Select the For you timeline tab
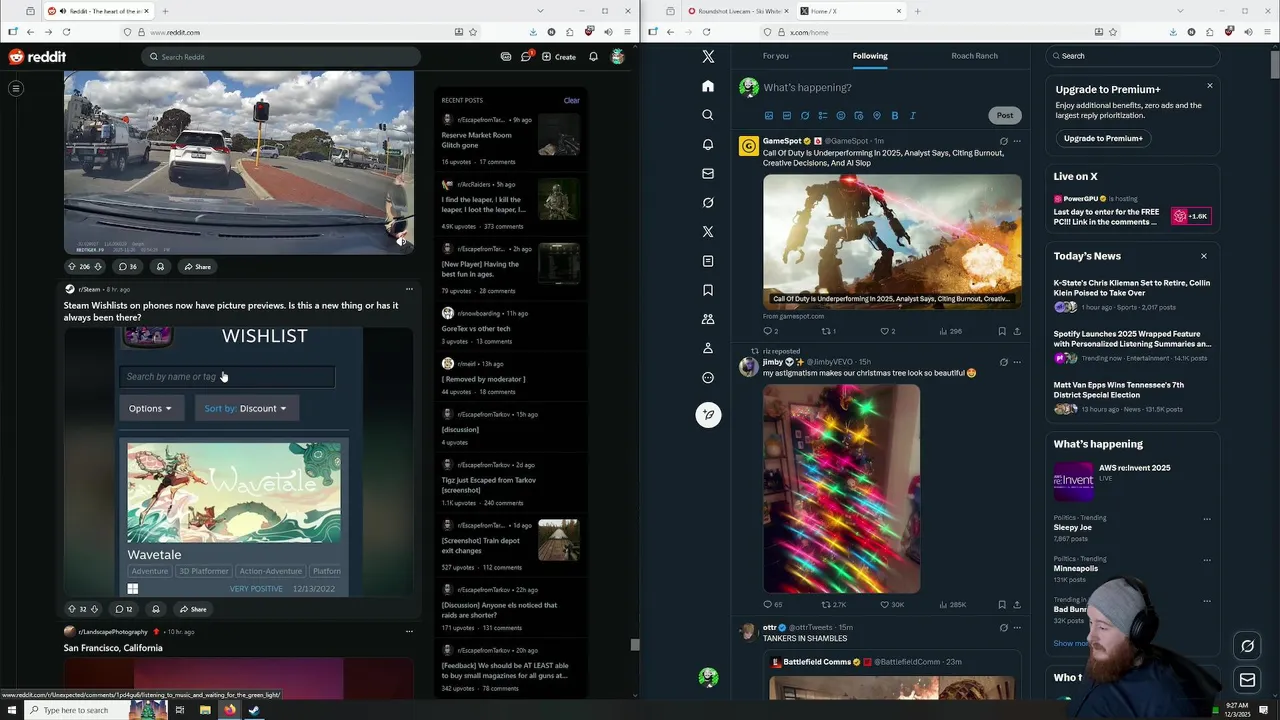Screen dimensions: 1280x720 776,56
